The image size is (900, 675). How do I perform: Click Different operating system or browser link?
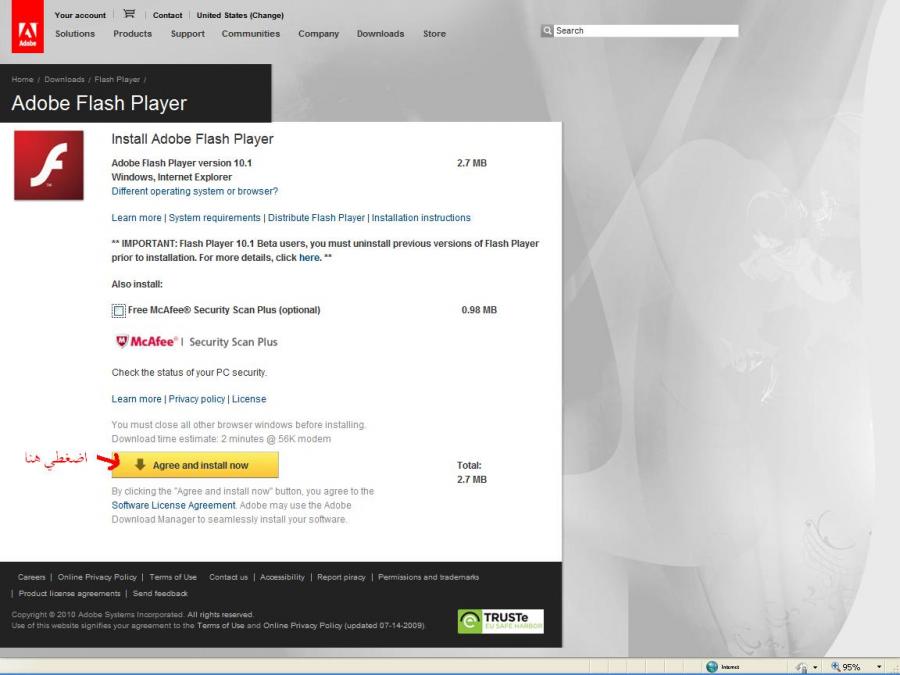coord(194,191)
